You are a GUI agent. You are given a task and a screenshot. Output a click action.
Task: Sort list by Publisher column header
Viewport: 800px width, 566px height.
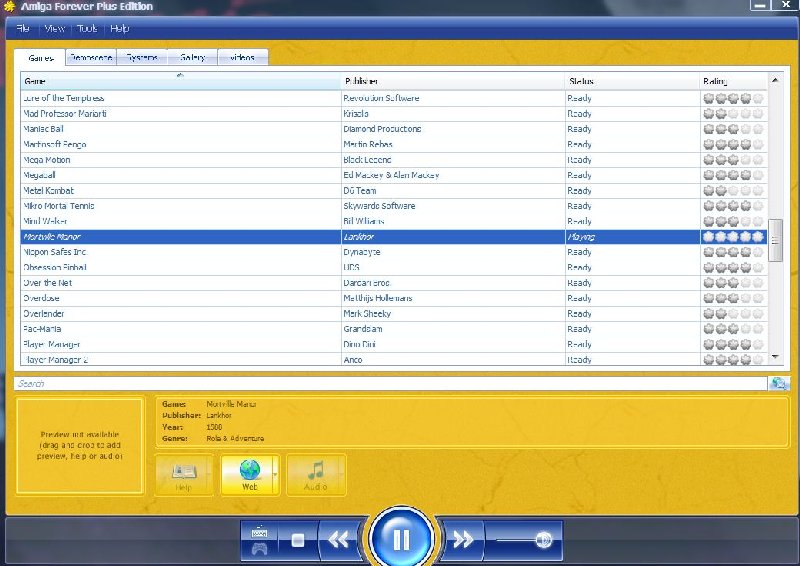pyautogui.click(x=453, y=81)
